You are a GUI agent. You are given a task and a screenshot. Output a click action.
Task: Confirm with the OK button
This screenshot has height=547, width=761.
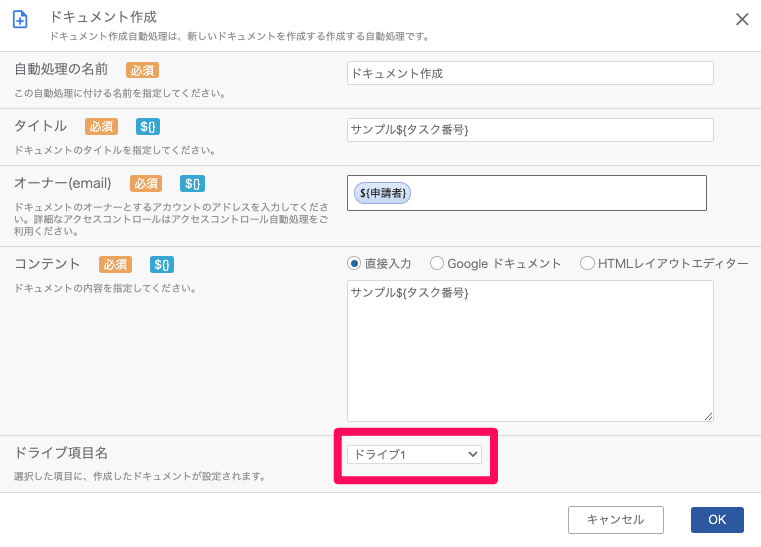717,520
